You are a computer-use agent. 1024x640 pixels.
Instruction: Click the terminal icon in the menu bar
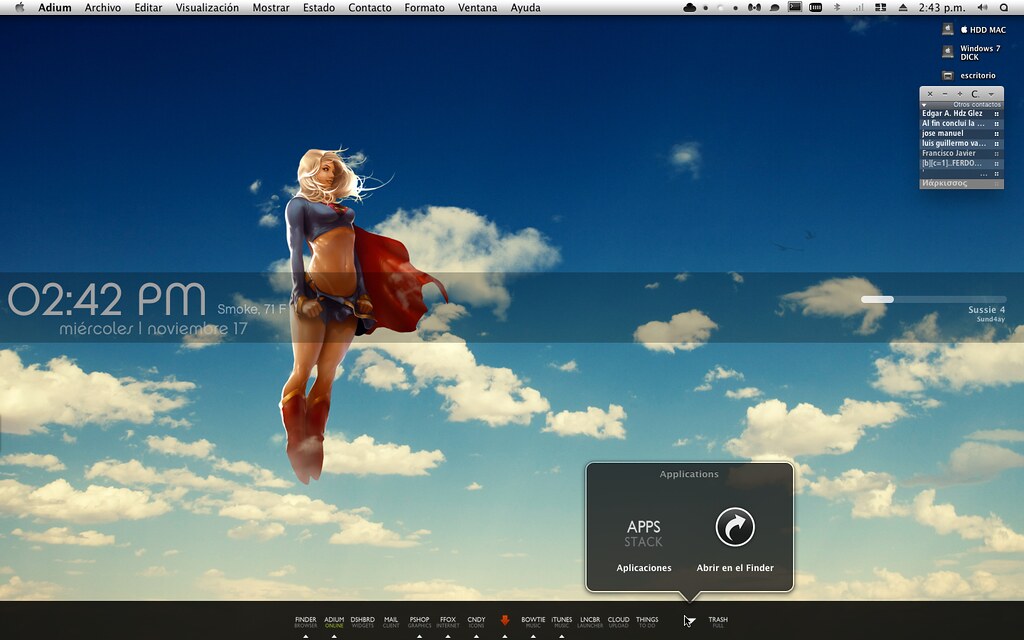pyautogui.click(x=795, y=7)
